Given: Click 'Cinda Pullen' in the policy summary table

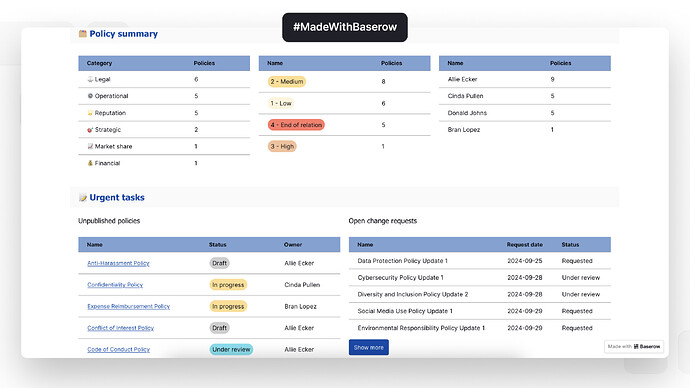Looking at the screenshot, I should pos(465,96).
